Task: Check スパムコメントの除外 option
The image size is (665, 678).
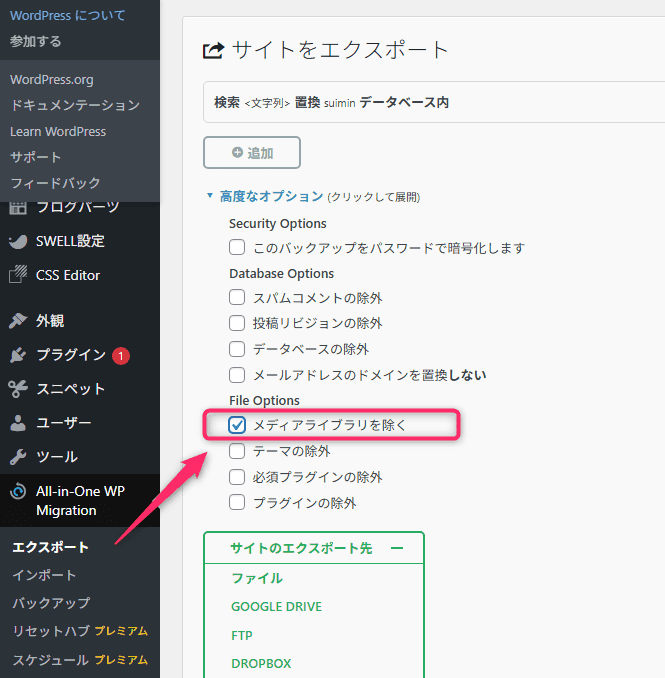Action: pos(237,297)
